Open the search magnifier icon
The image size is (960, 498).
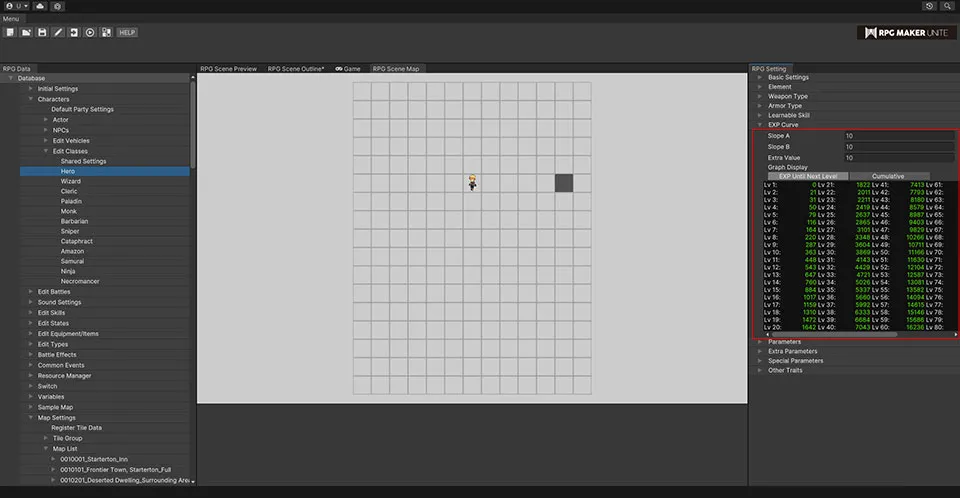pos(947,6)
